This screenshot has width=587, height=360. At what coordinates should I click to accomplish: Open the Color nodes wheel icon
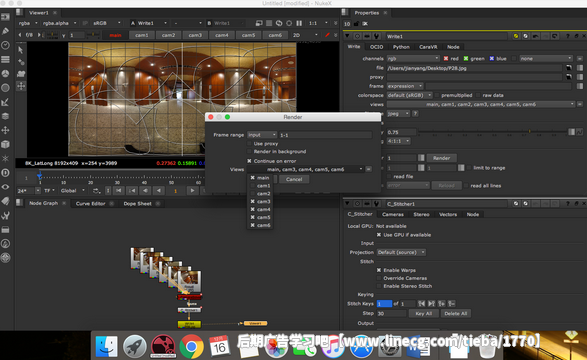[x=5, y=74]
